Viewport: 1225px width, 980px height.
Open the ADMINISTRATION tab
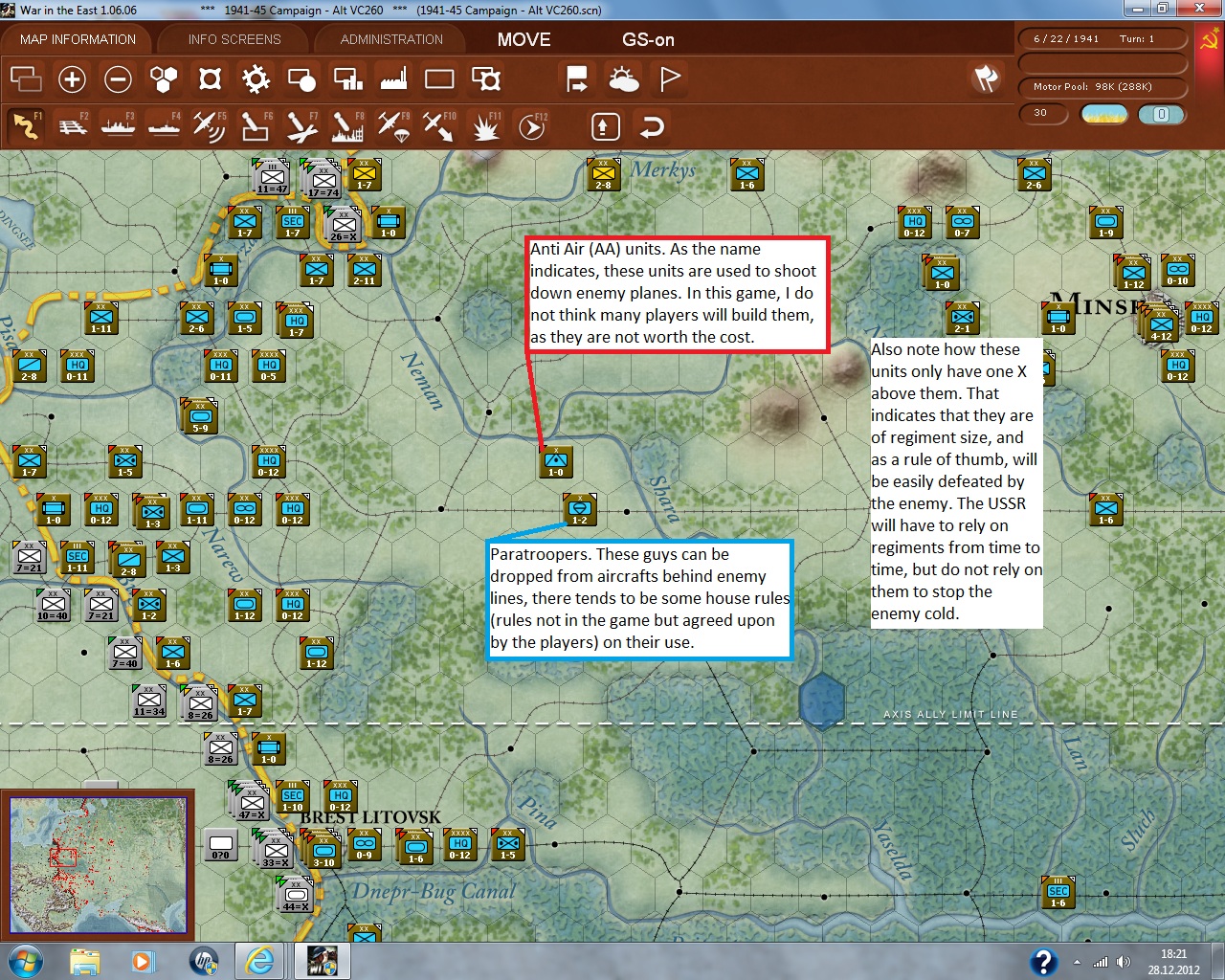(x=391, y=39)
